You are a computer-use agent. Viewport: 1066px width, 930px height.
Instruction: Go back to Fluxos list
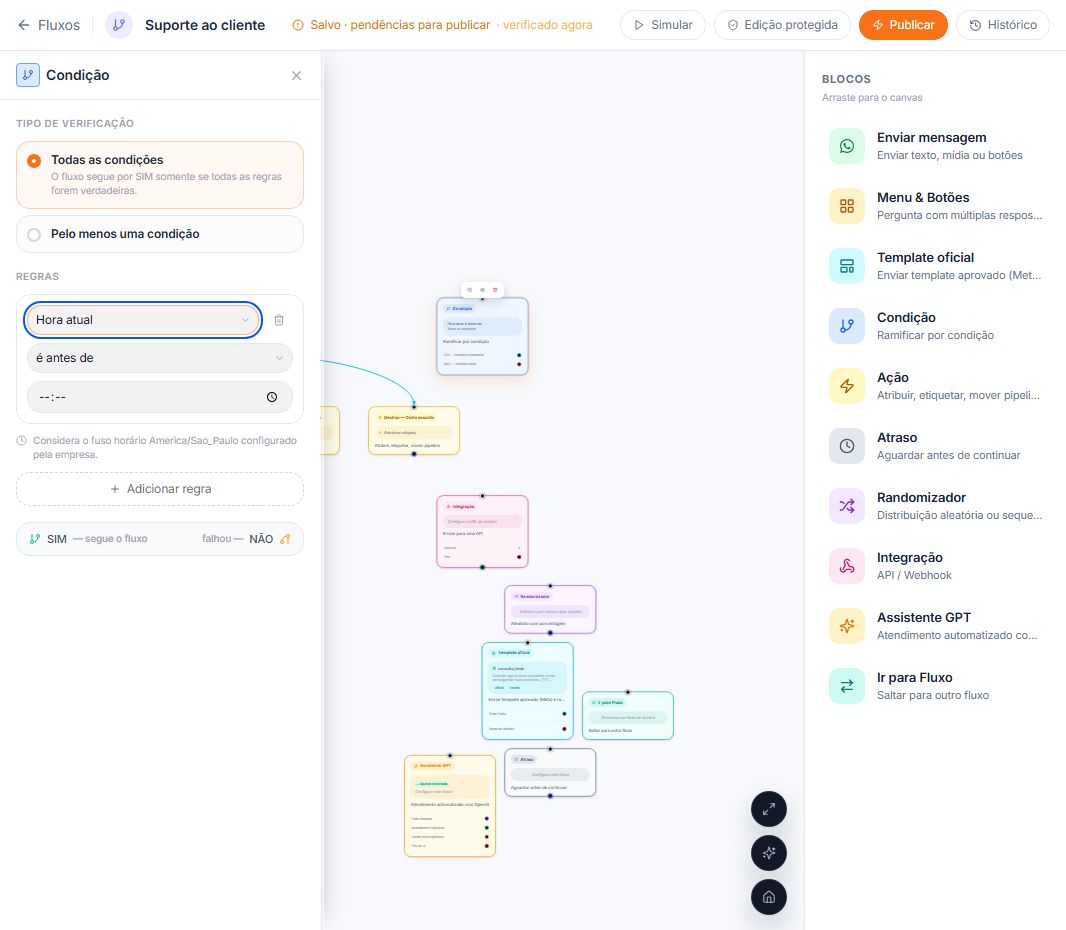[48, 25]
